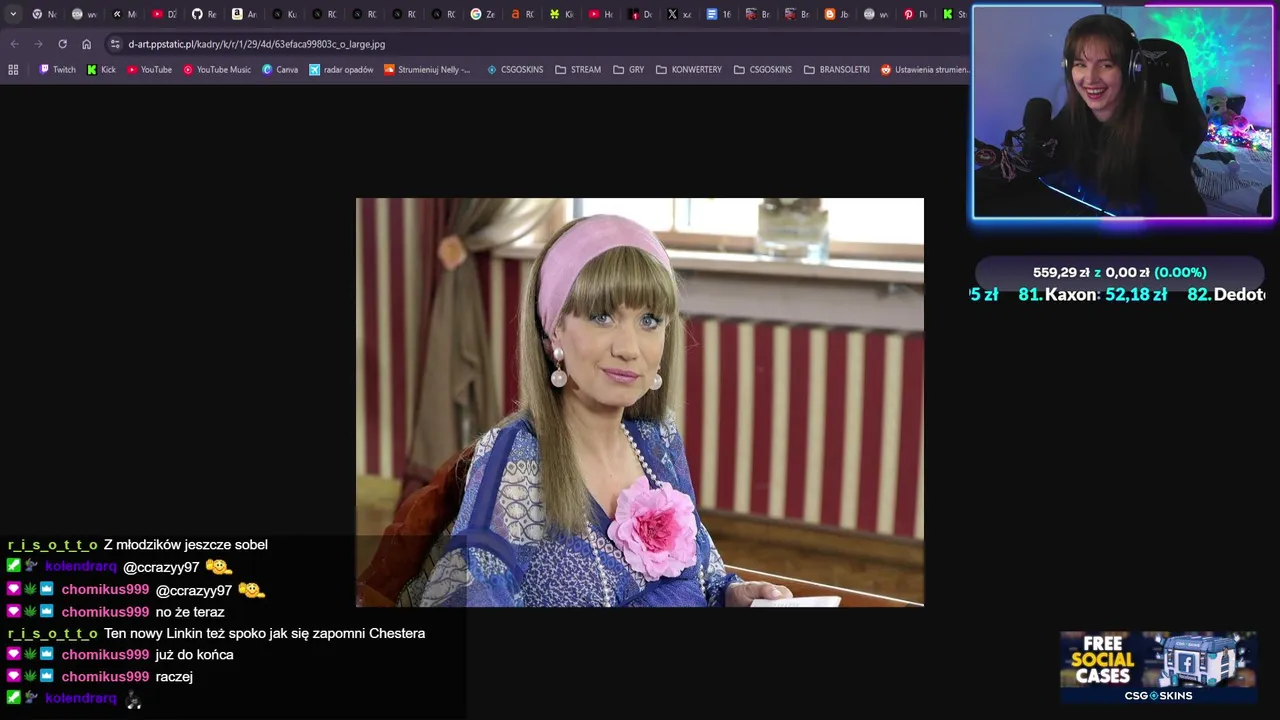Click the streamer webcam overlay
The width and height of the screenshot is (1280, 720).
pyautogui.click(x=1123, y=112)
